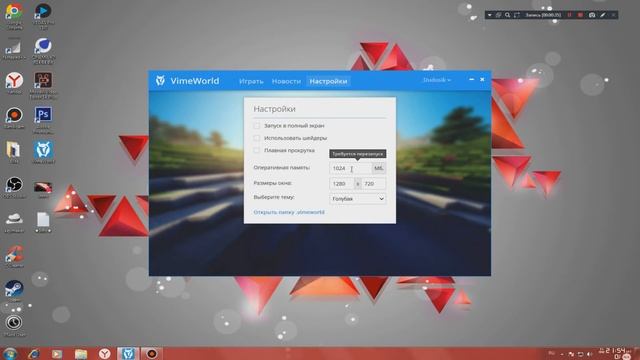Pause recording in recorder toolbar
Image resolution: width=640 pixels, height=360 pixels.
[569, 15]
